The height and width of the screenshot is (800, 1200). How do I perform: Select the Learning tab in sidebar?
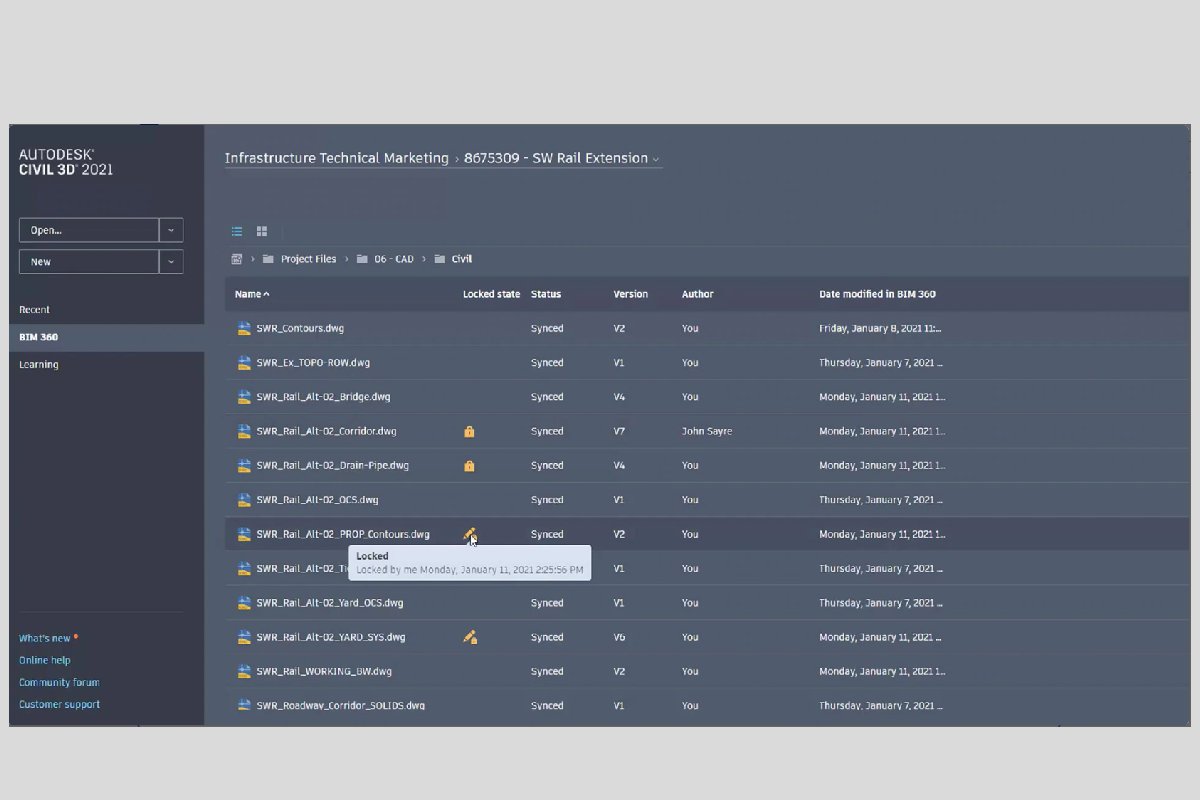[39, 365]
